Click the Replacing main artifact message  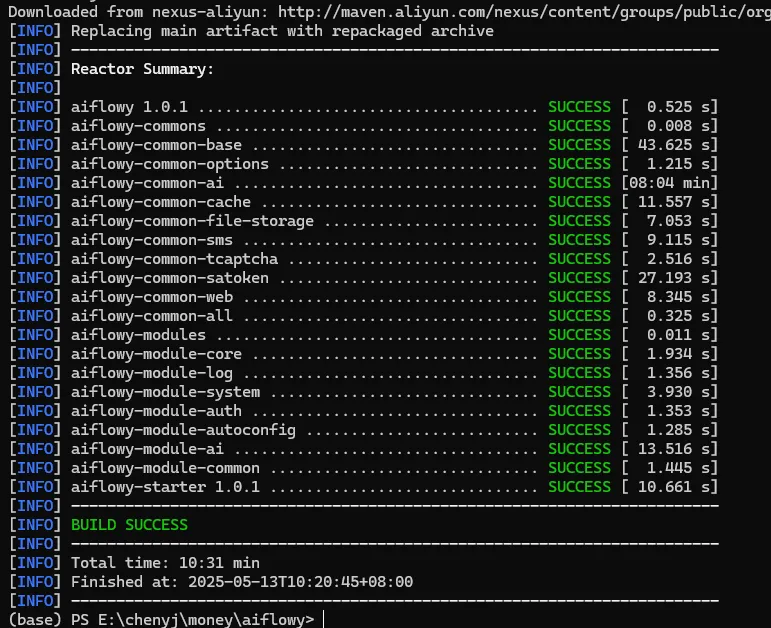point(282,31)
